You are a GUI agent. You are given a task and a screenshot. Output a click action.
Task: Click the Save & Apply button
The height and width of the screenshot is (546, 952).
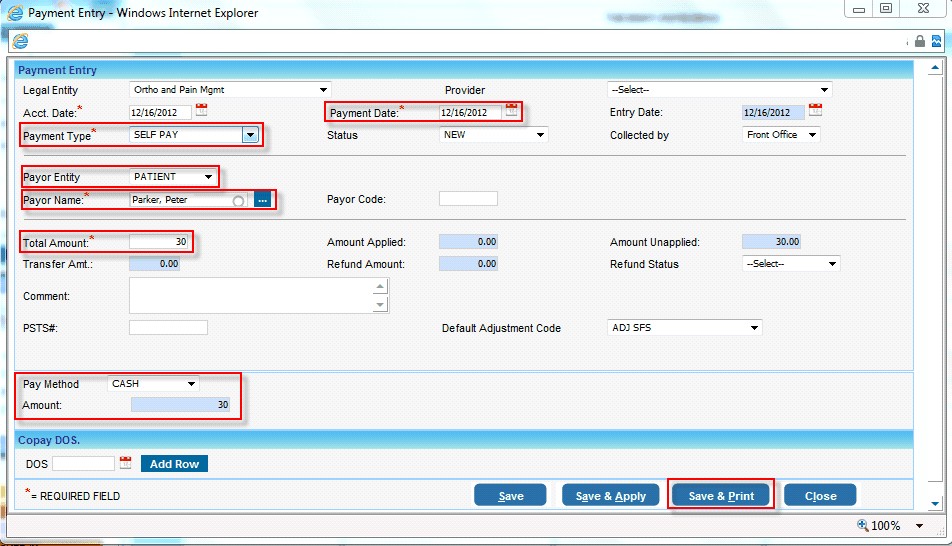pos(610,495)
